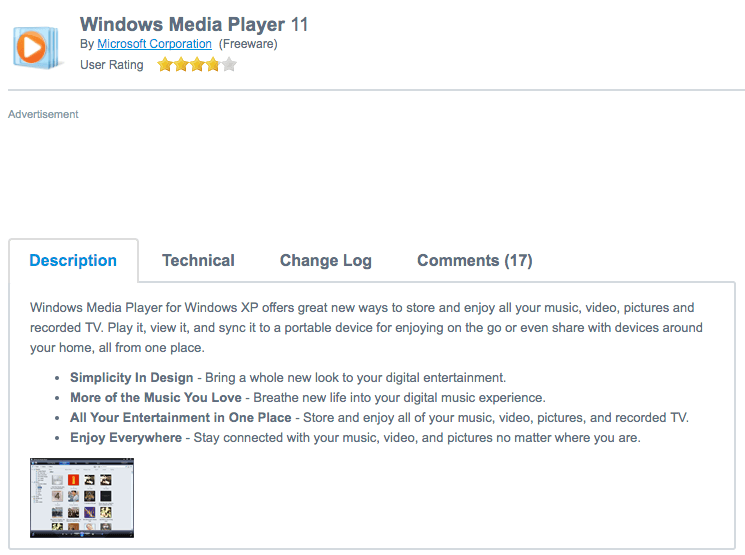Click the fourth rating star

tap(213, 64)
